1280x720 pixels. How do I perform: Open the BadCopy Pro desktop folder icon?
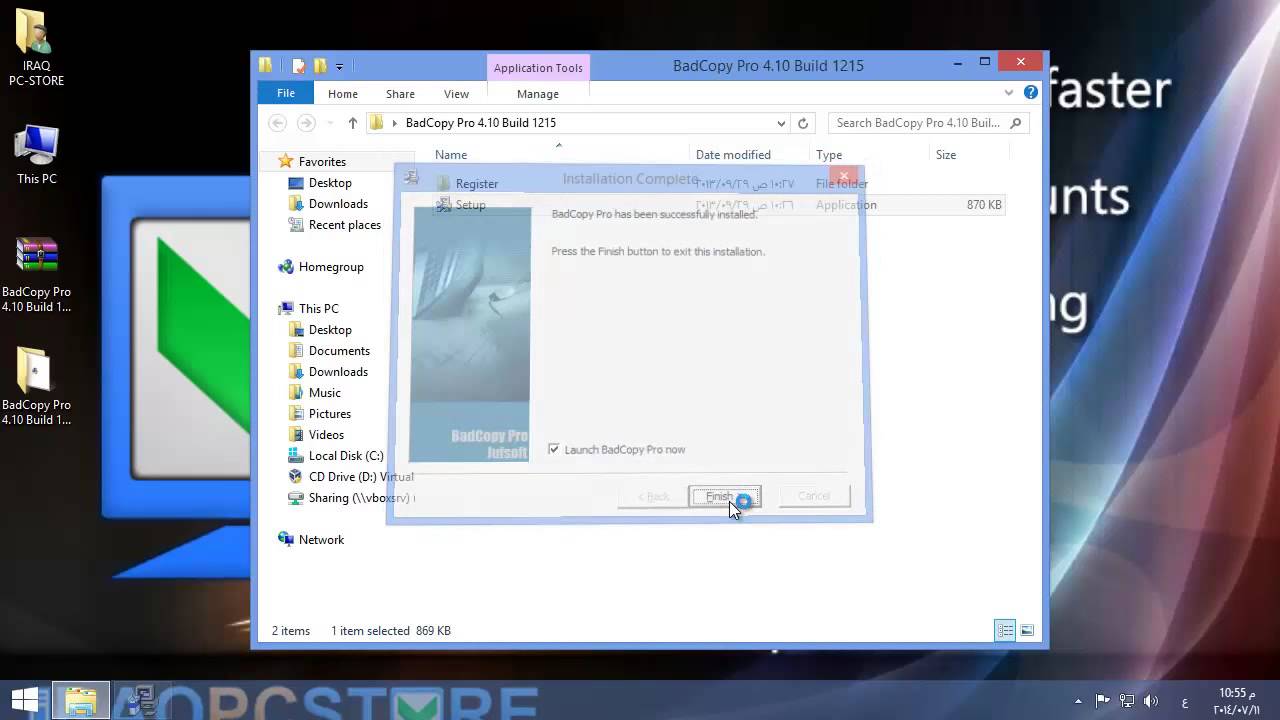coord(36,387)
